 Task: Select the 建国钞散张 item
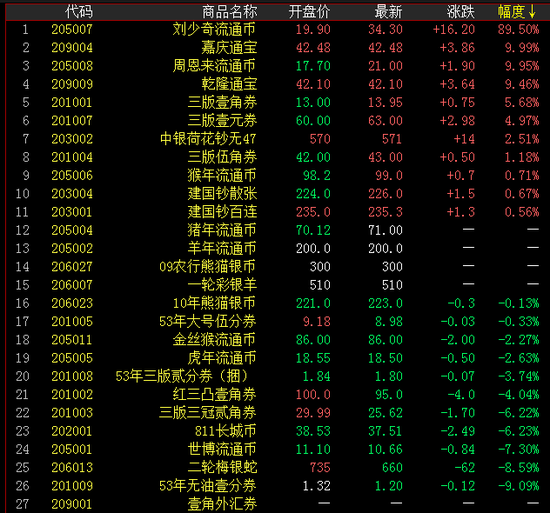click(x=222, y=194)
